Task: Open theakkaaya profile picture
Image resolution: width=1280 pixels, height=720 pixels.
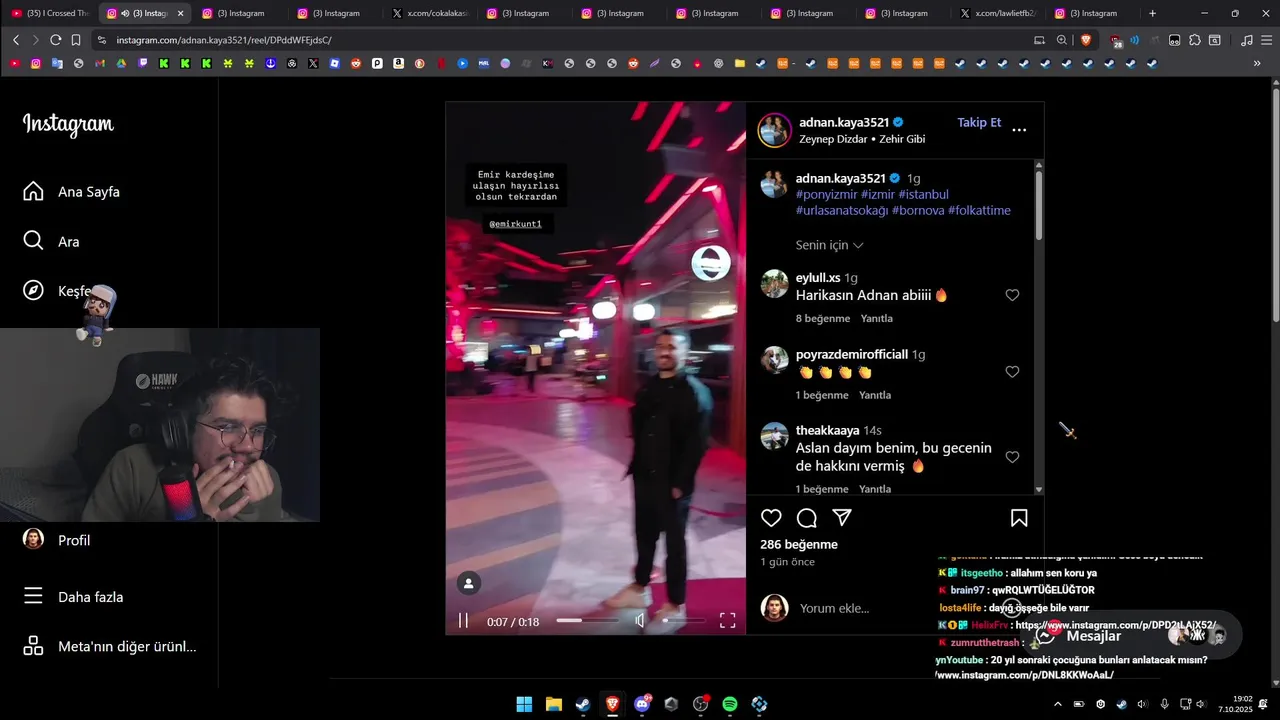Action: tap(775, 436)
